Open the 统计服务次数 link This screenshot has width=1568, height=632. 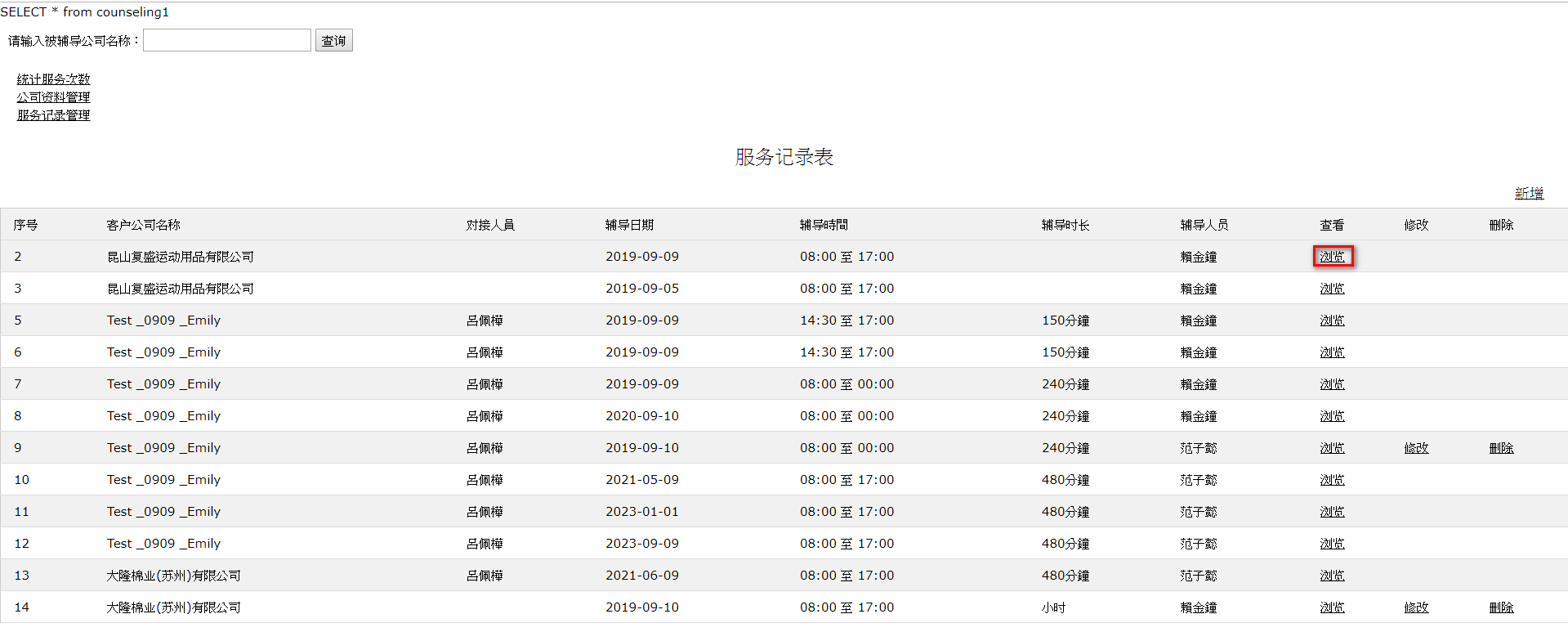pos(53,79)
